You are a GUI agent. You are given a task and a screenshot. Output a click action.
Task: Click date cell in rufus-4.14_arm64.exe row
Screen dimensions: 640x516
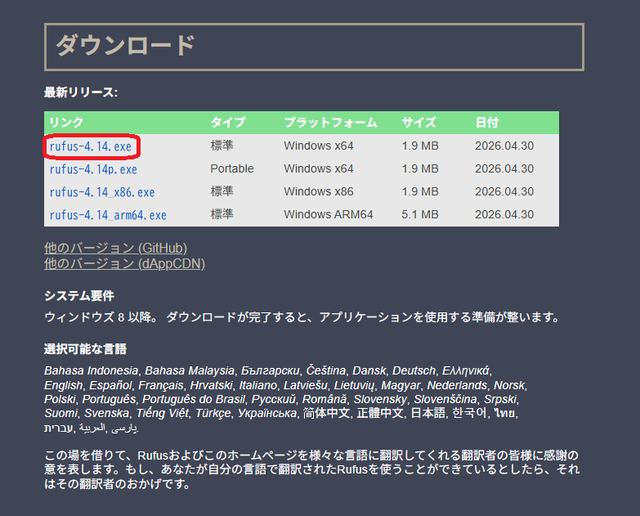tap(504, 214)
